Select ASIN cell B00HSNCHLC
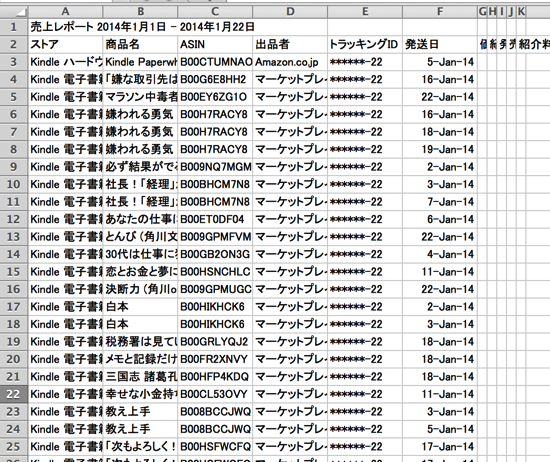Viewport: 550px width, 462px height. click(x=215, y=272)
